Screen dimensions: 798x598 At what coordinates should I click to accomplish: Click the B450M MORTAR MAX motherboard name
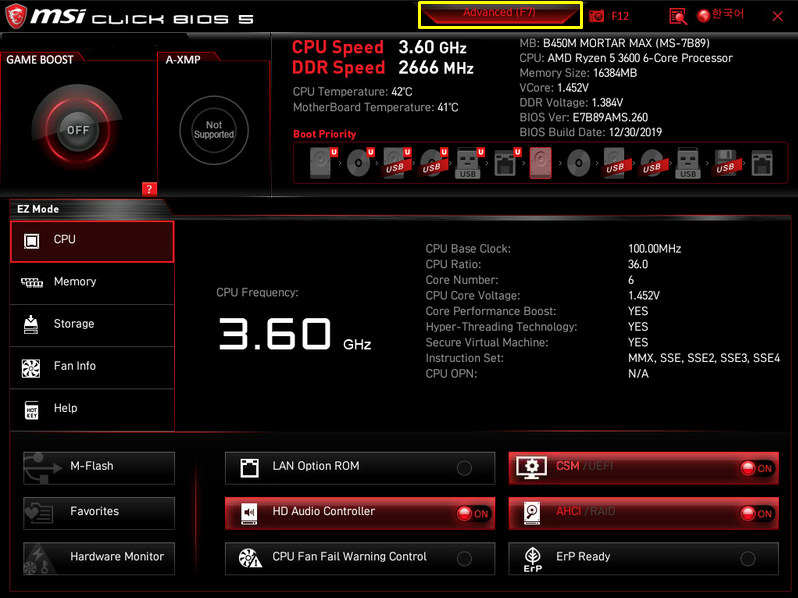click(626, 43)
